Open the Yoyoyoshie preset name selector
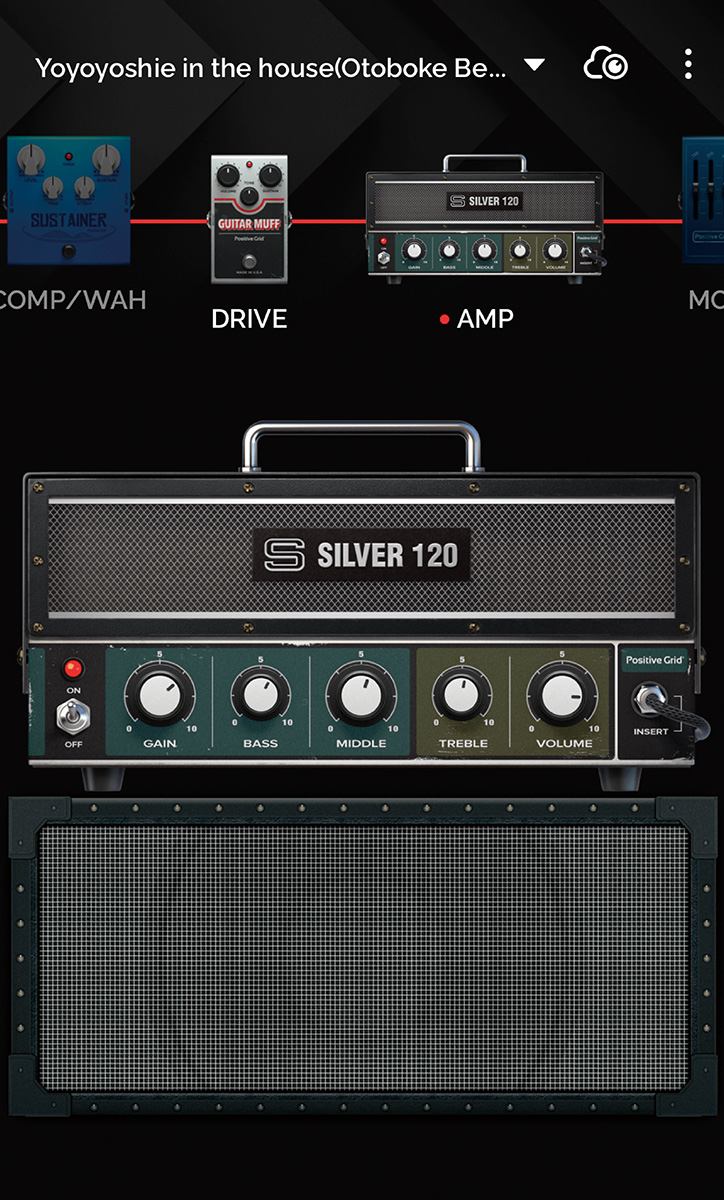Viewport: 724px width, 1200px height. pyautogui.click(x=270, y=68)
